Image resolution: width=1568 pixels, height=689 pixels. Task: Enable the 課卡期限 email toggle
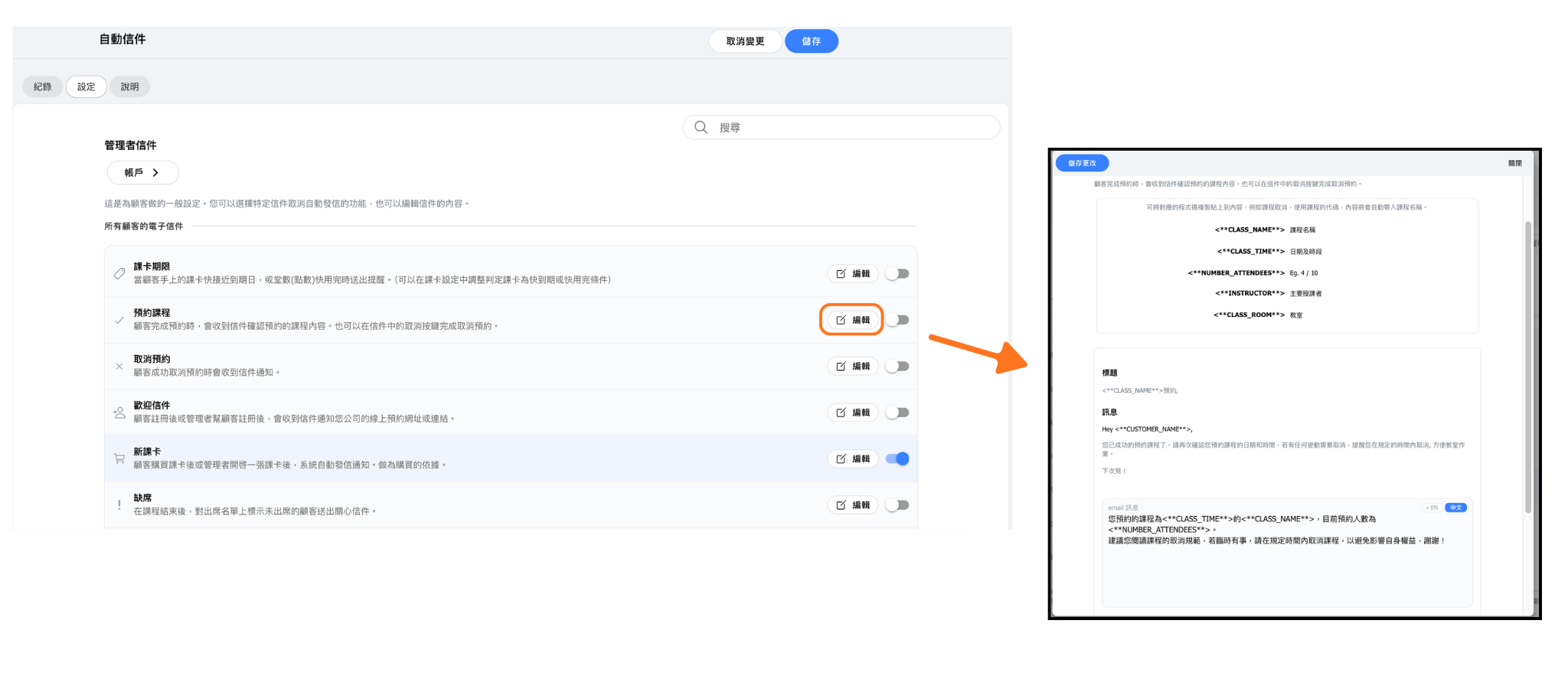click(897, 273)
